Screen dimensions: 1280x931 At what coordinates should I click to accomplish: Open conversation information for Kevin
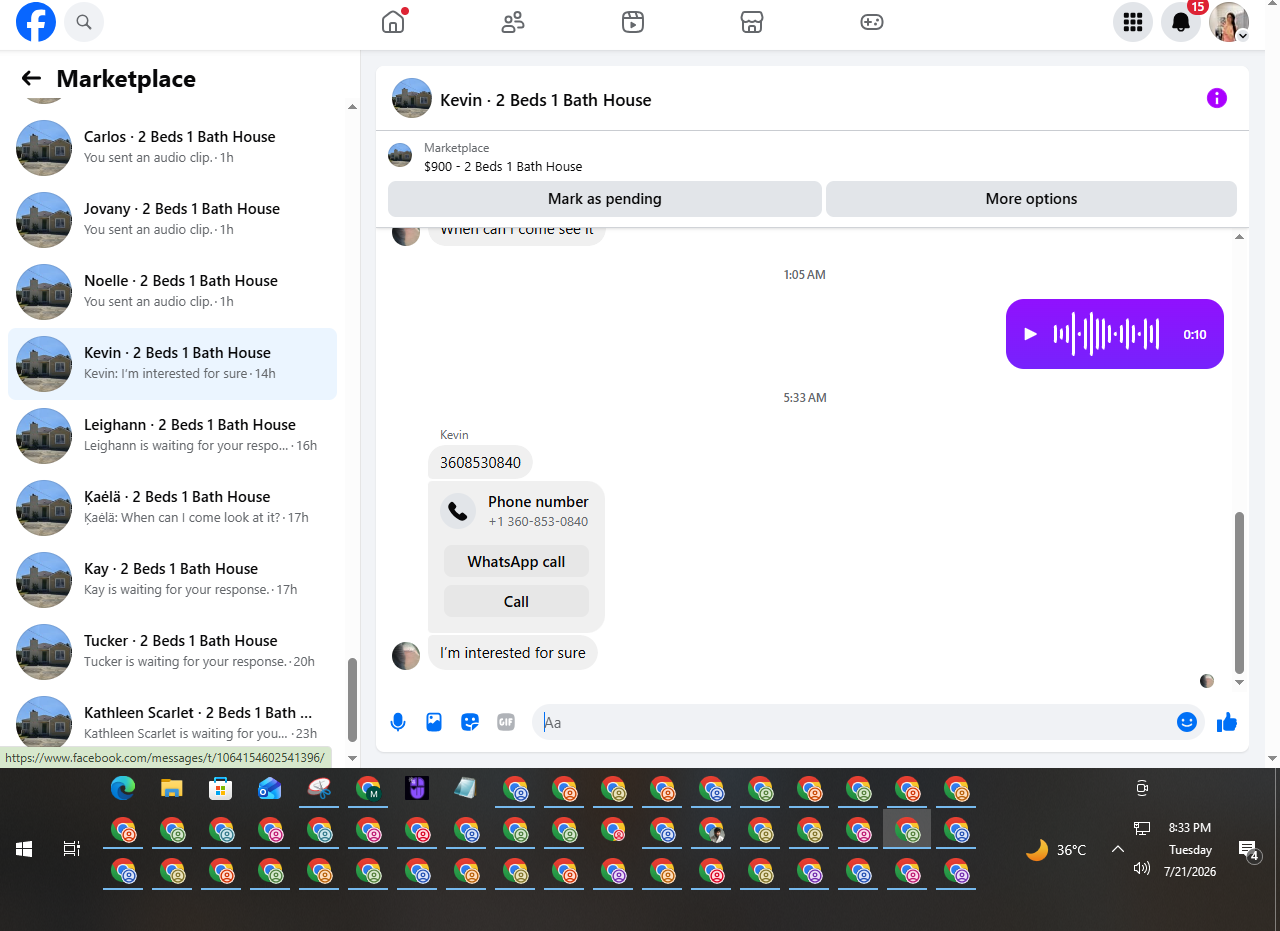pos(1217,98)
